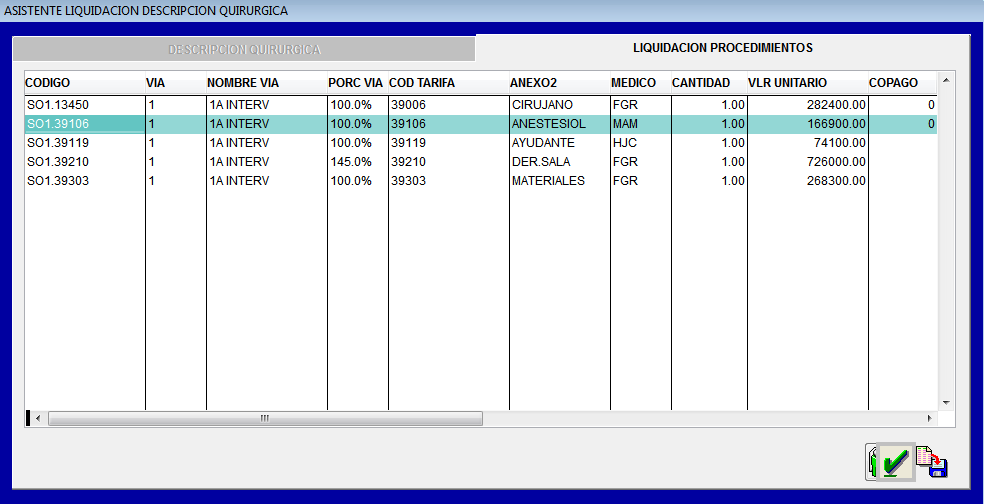Click the MATERIALES cell
Viewport: 984px width, 504px height.
click(x=560, y=181)
